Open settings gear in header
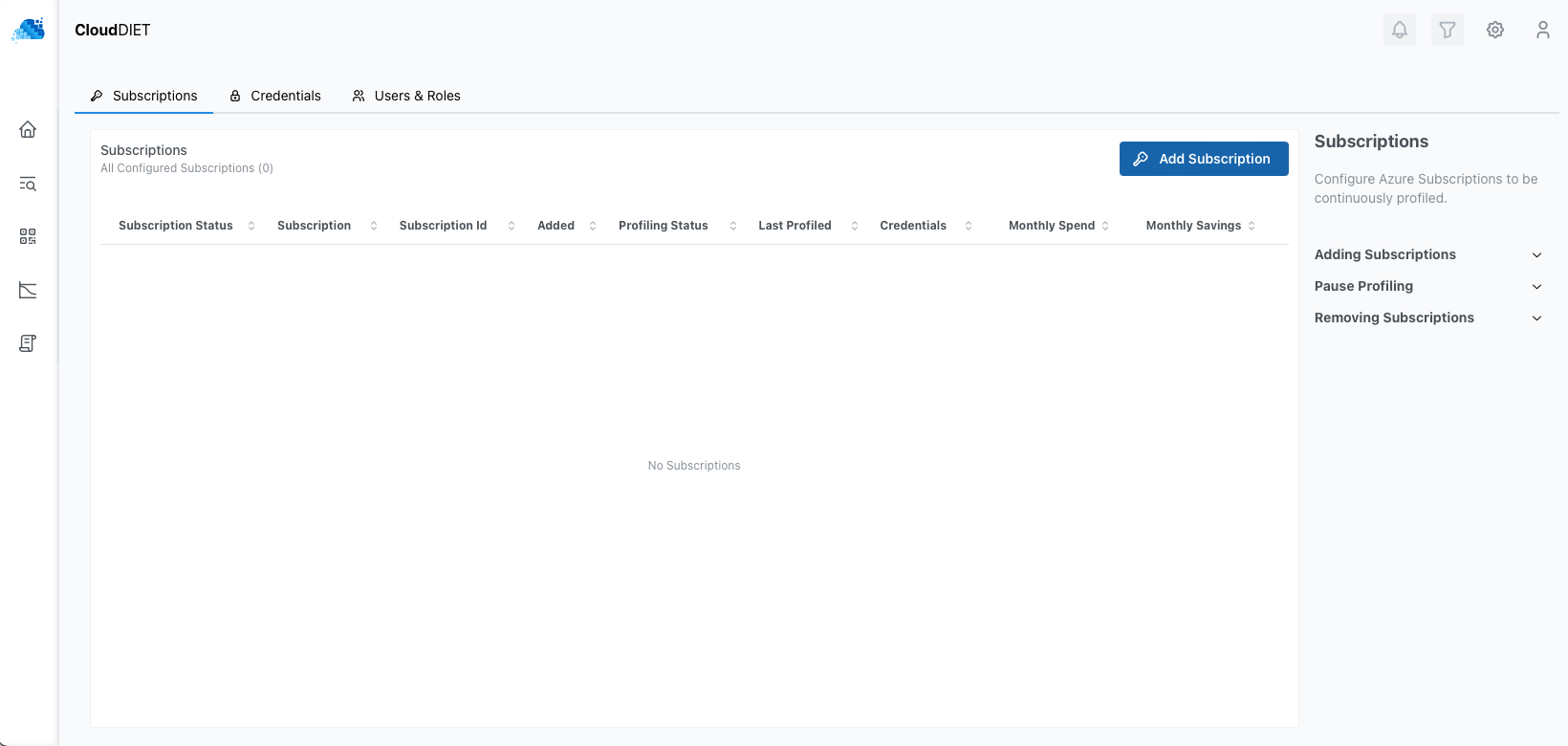Screen dimensions: 1568x746 pos(1494,30)
